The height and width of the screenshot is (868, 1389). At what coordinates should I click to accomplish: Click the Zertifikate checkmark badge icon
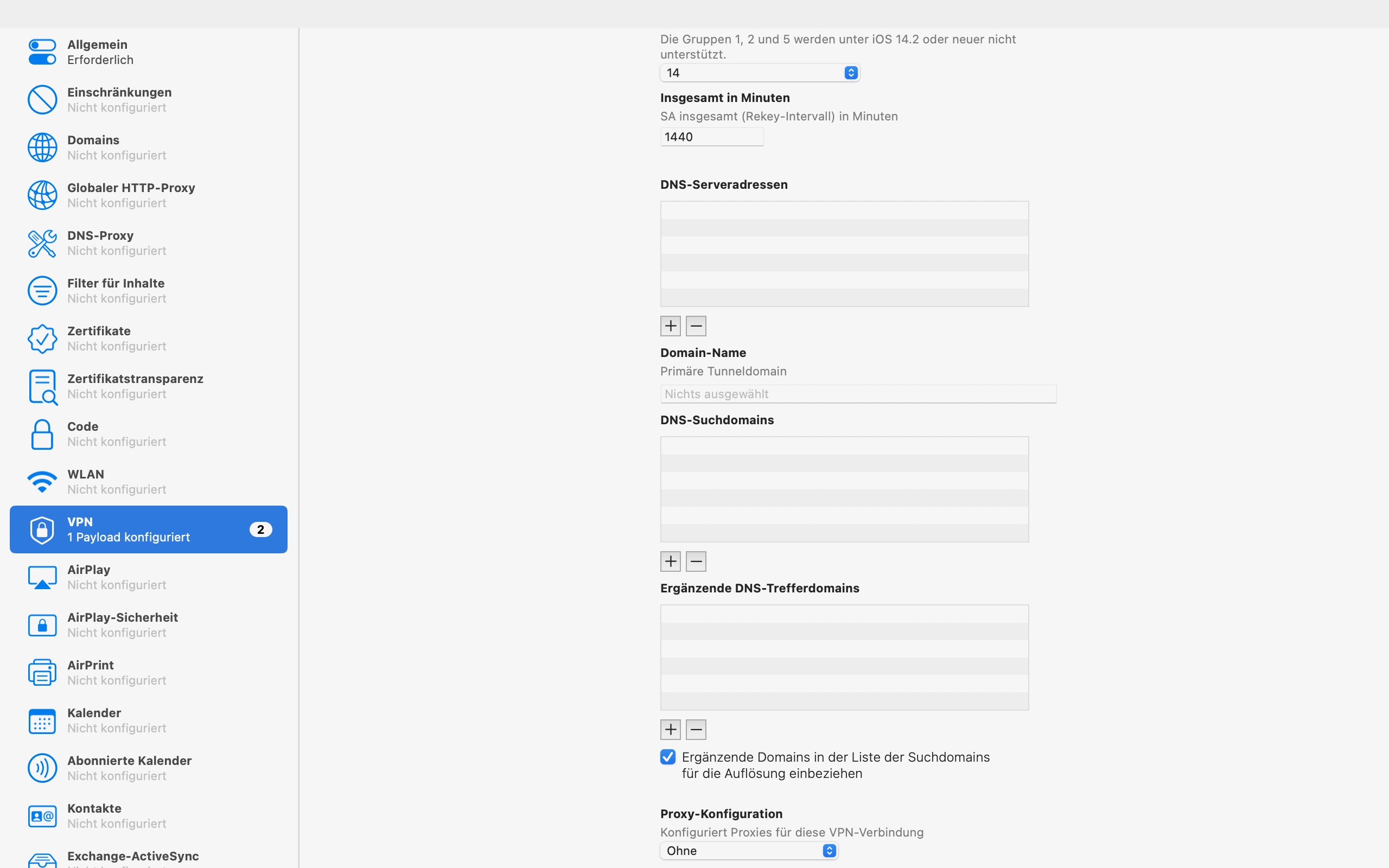click(42, 339)
